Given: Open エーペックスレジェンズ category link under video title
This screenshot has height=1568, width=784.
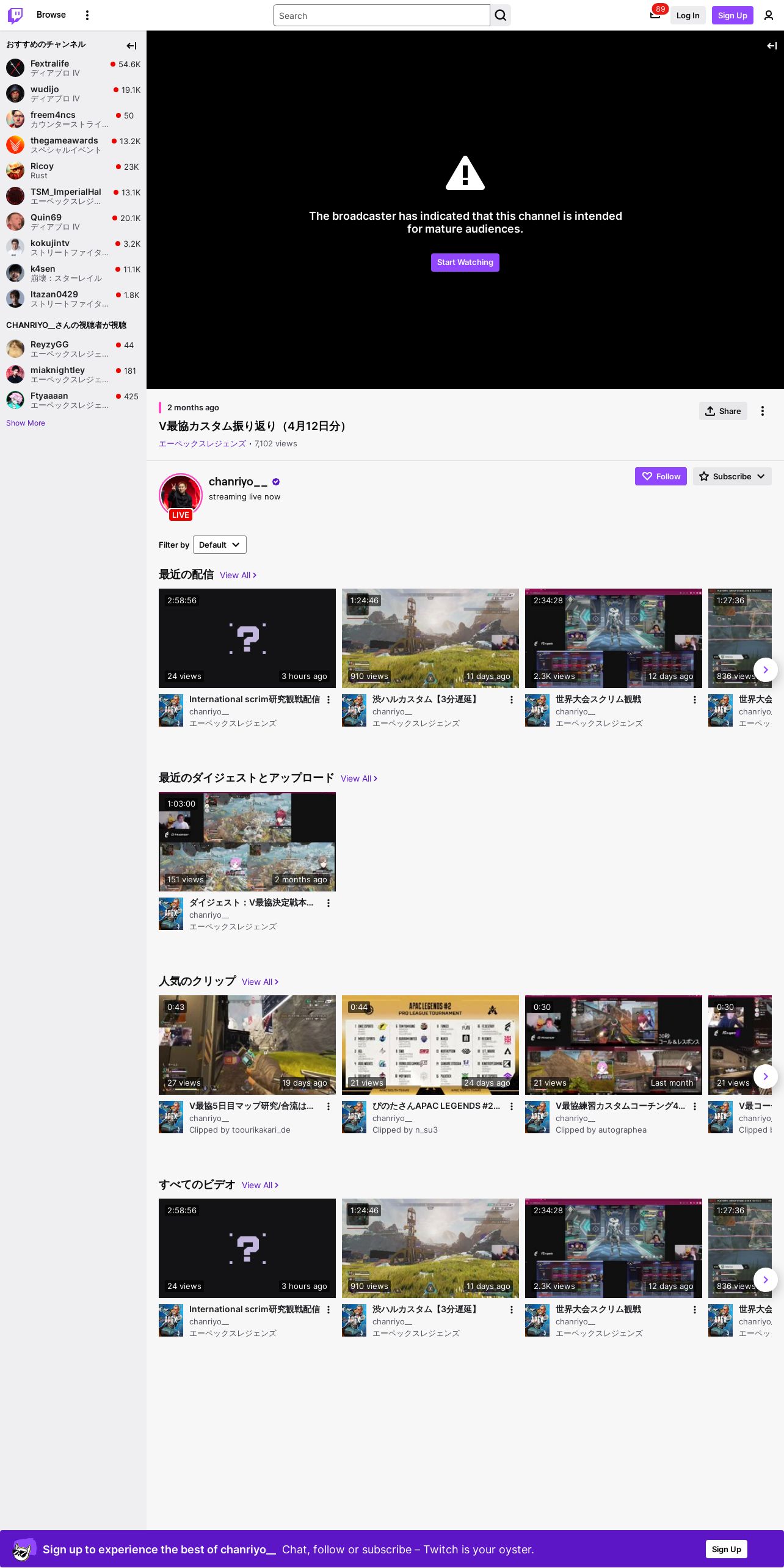Looking at the screenshot, I should 202,444.
